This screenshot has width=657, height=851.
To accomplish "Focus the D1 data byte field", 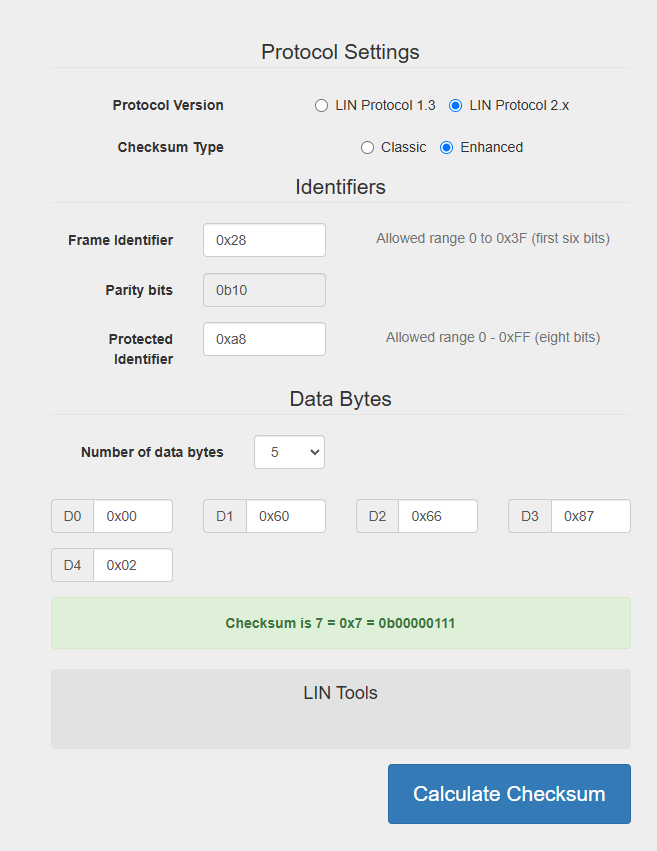I will 286,516.
